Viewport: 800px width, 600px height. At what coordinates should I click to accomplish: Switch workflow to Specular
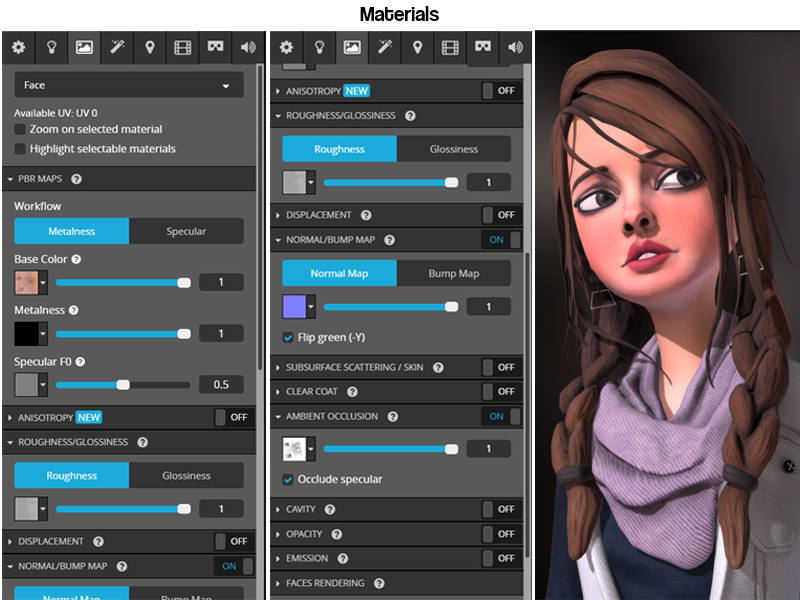click(186, 231)
